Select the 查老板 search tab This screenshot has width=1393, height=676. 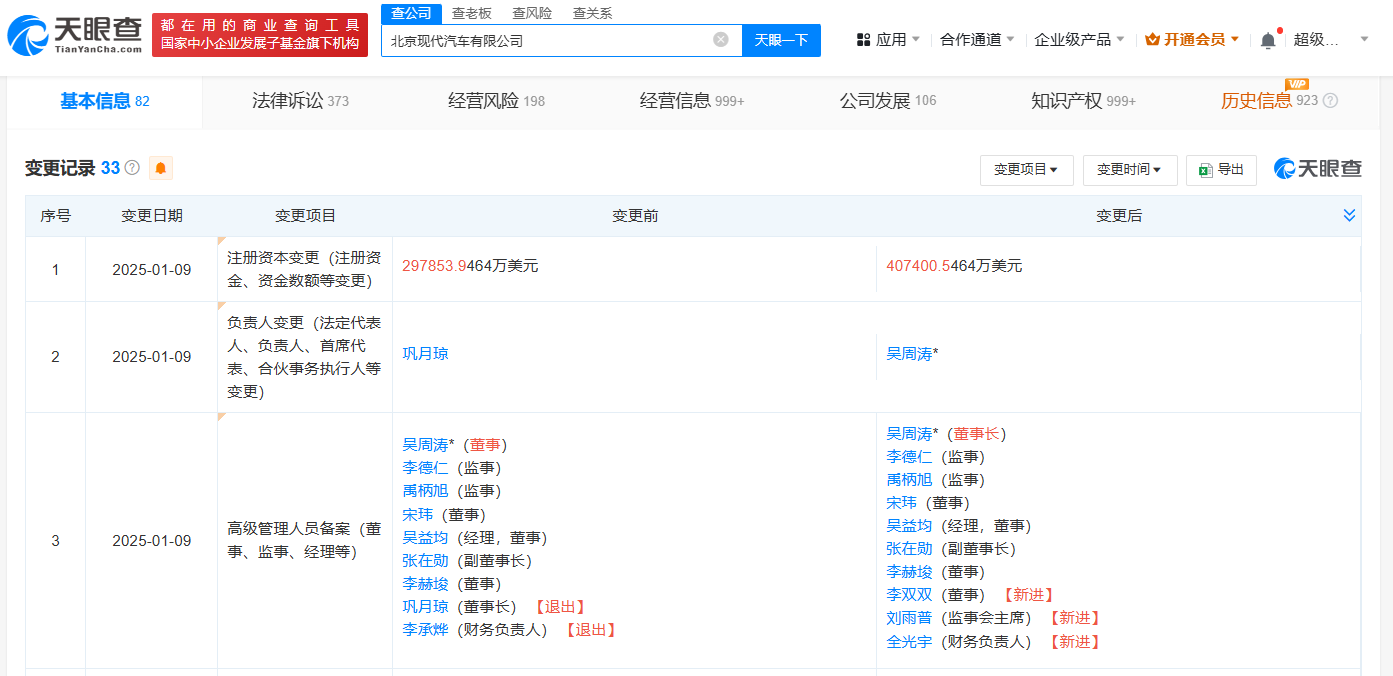click(x=471, y=13)
